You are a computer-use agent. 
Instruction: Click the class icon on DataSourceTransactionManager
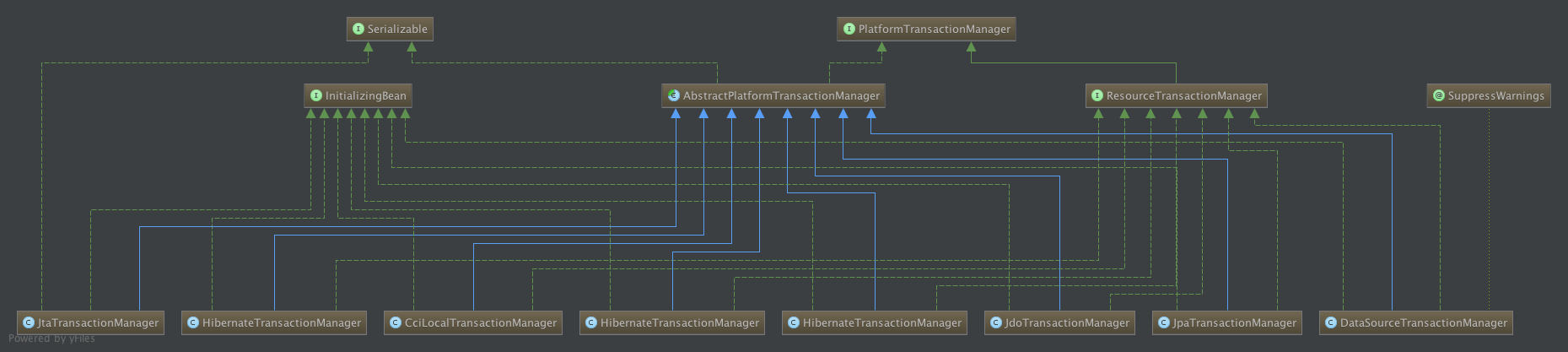[1330, 322]
